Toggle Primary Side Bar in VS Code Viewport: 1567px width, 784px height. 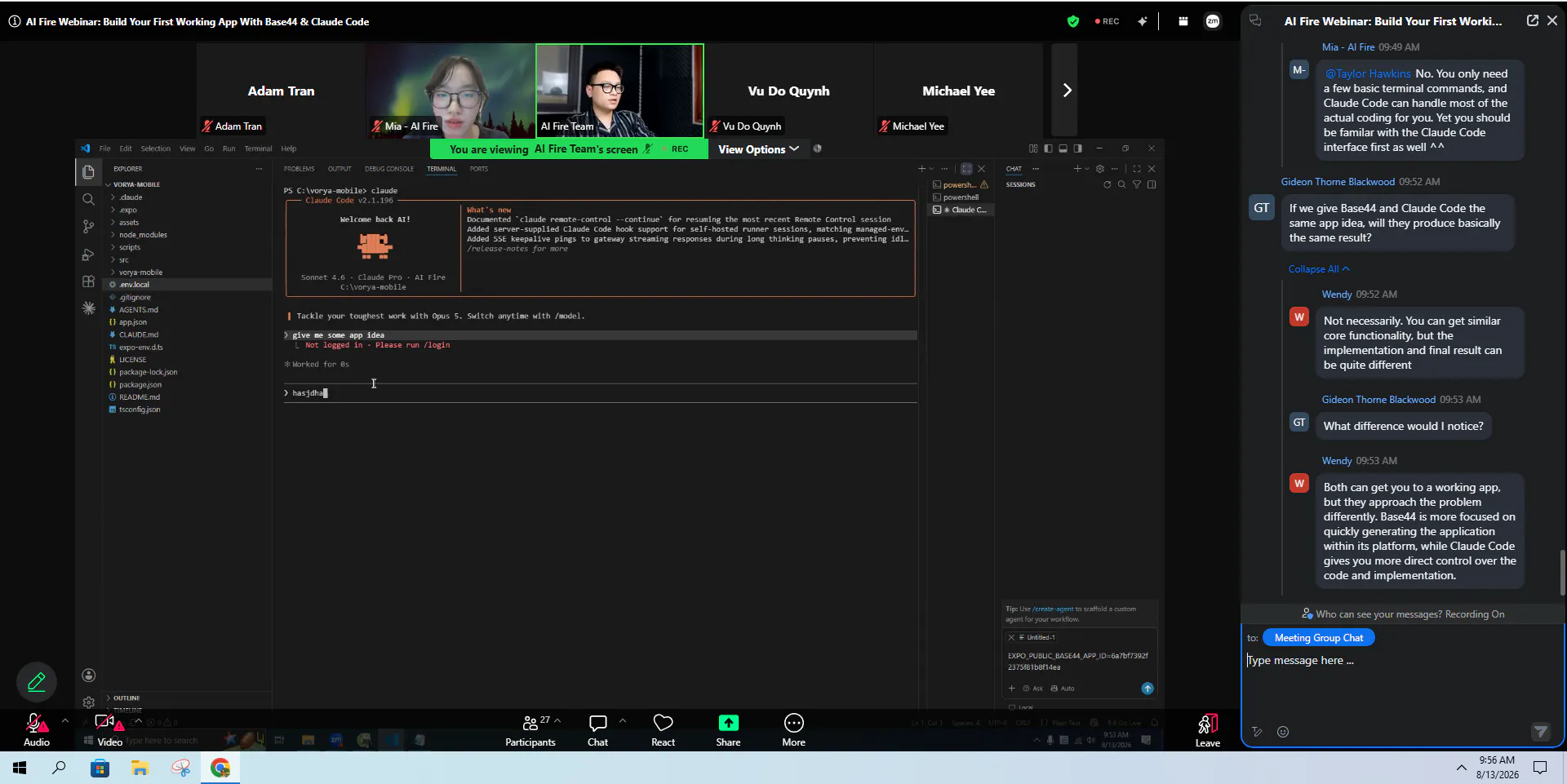click(1049, 148)
